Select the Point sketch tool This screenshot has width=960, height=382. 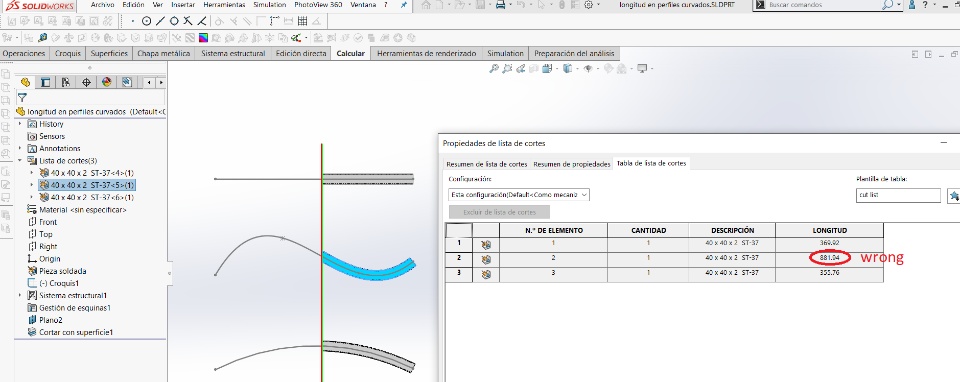(133, 21)
